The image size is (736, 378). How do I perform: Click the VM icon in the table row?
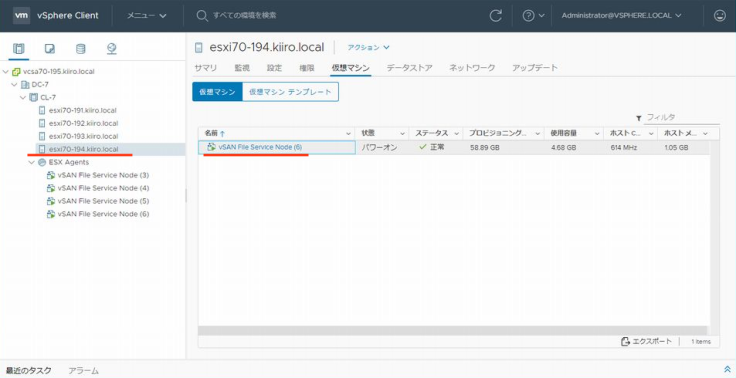click(212, 147)
